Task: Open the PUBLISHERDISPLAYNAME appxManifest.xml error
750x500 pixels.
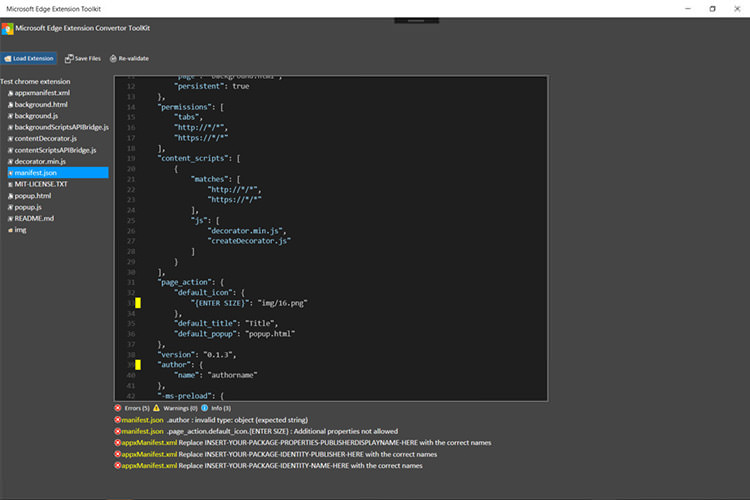Action: pos(303,443)
